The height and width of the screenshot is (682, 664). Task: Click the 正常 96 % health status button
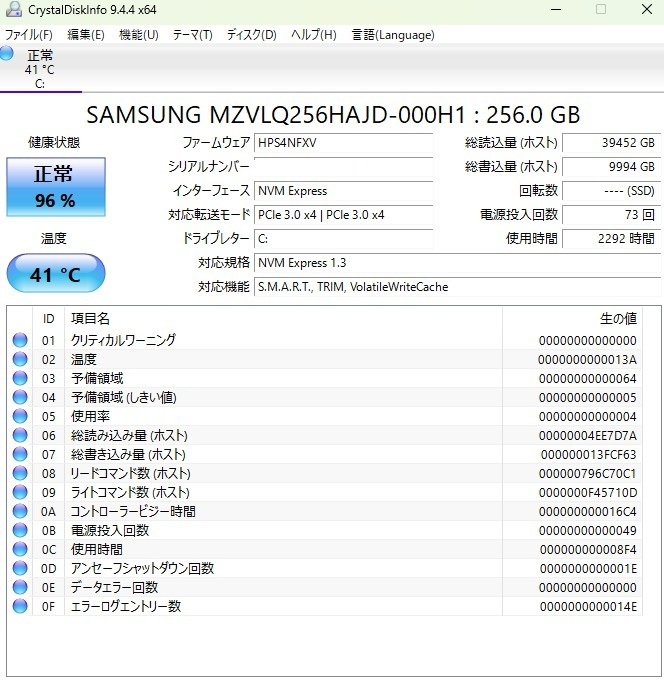pyautogui.click(x=56, y=187)
